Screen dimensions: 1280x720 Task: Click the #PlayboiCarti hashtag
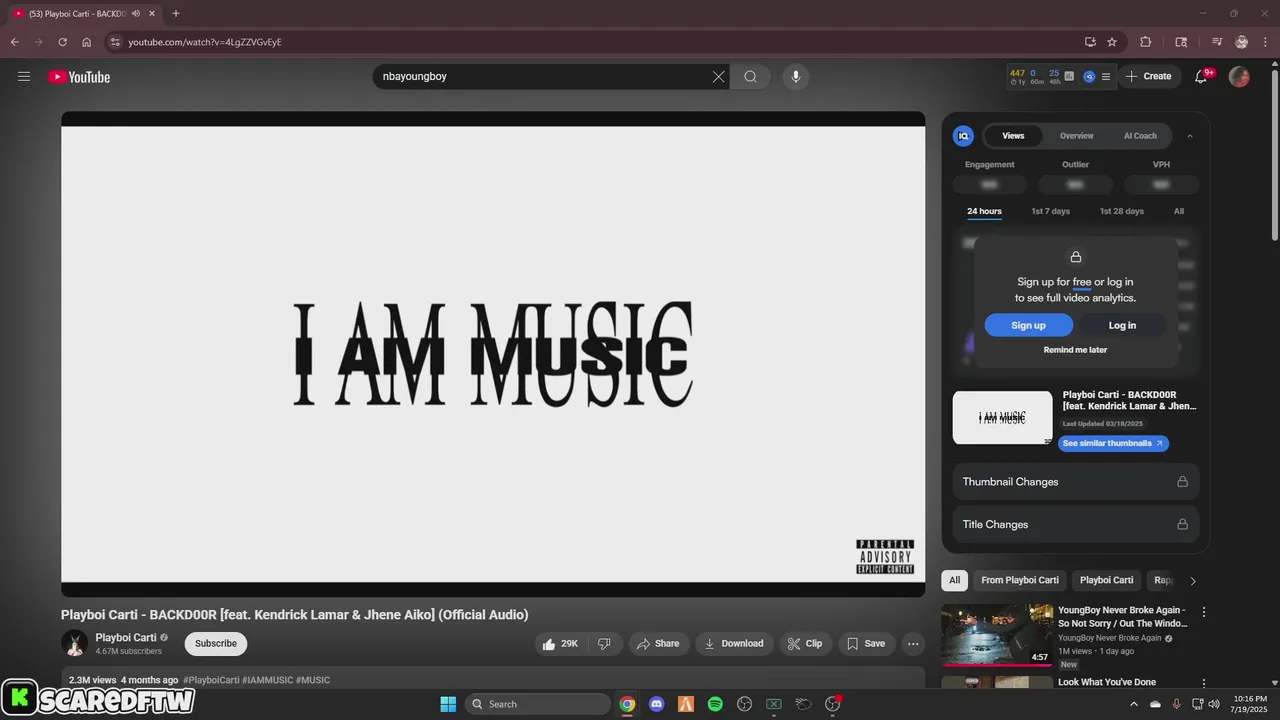click(x=211, y=680)
